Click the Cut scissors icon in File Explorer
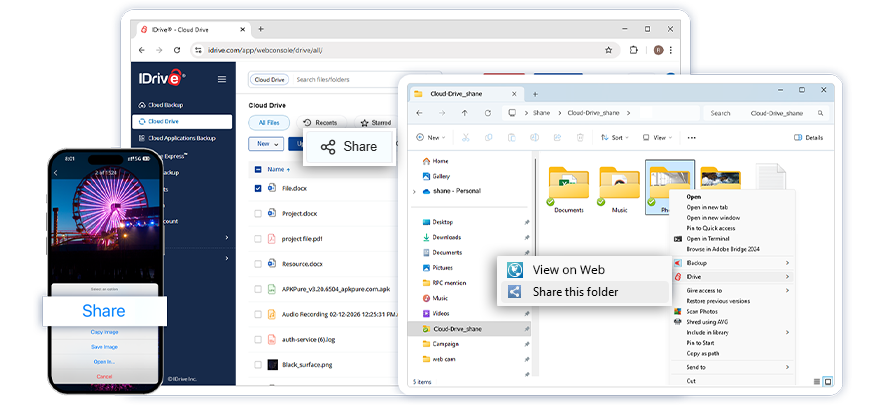 465,137
